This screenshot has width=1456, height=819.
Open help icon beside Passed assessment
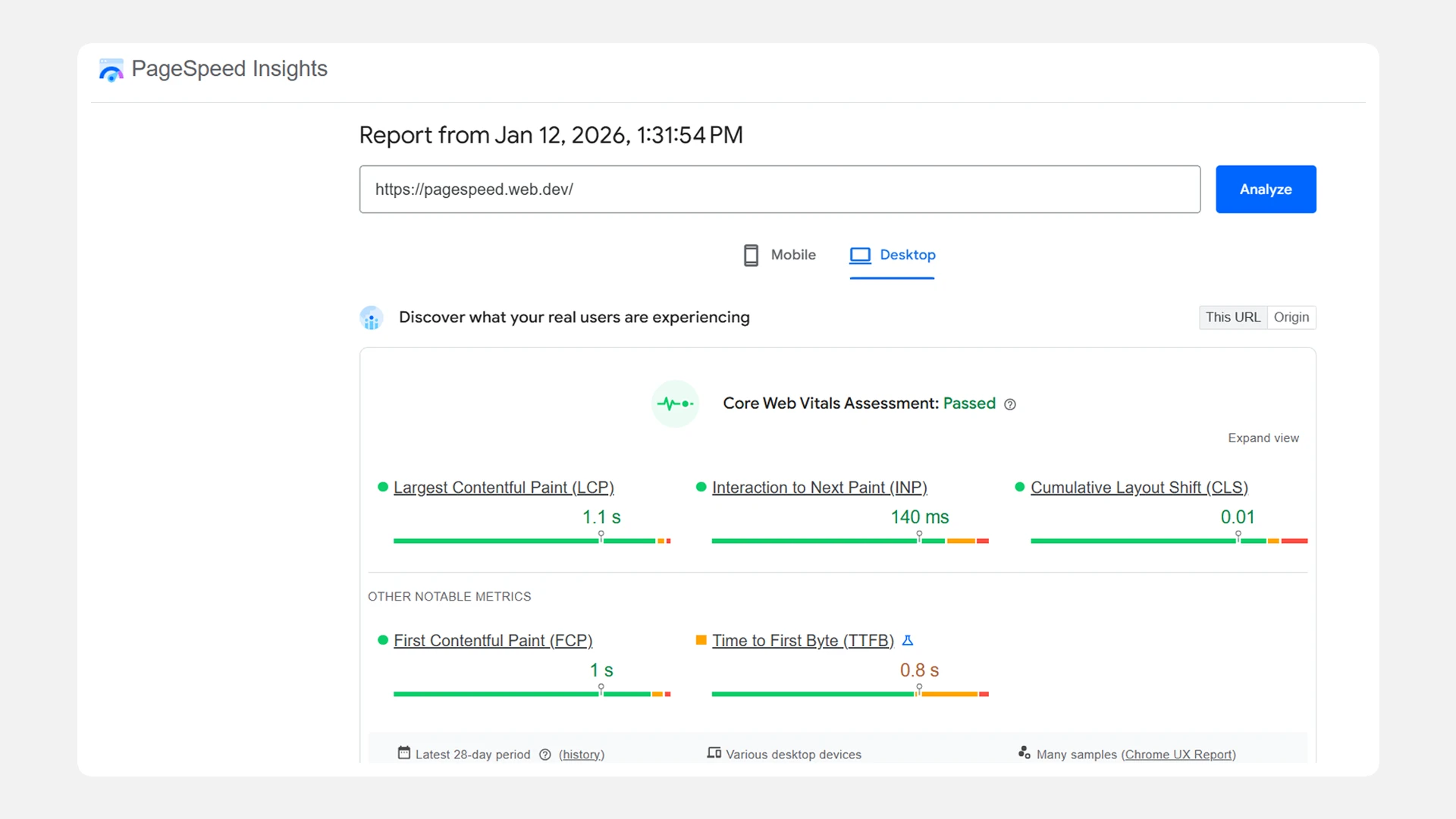(x=1010, y=405)
